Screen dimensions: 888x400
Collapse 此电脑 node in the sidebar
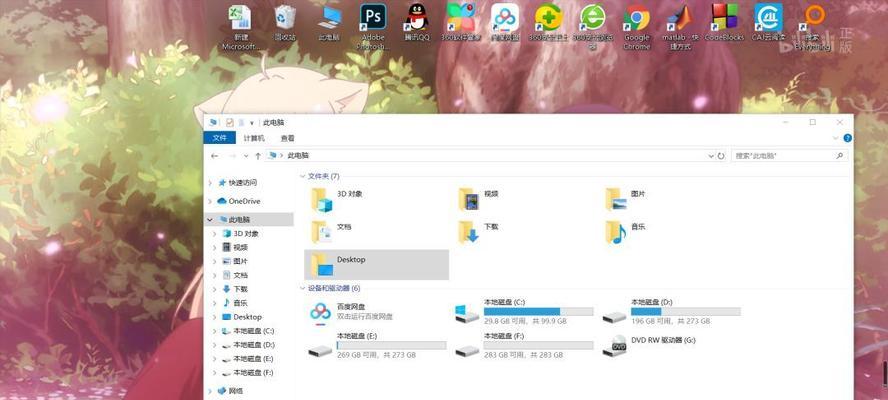pos(210,219)
